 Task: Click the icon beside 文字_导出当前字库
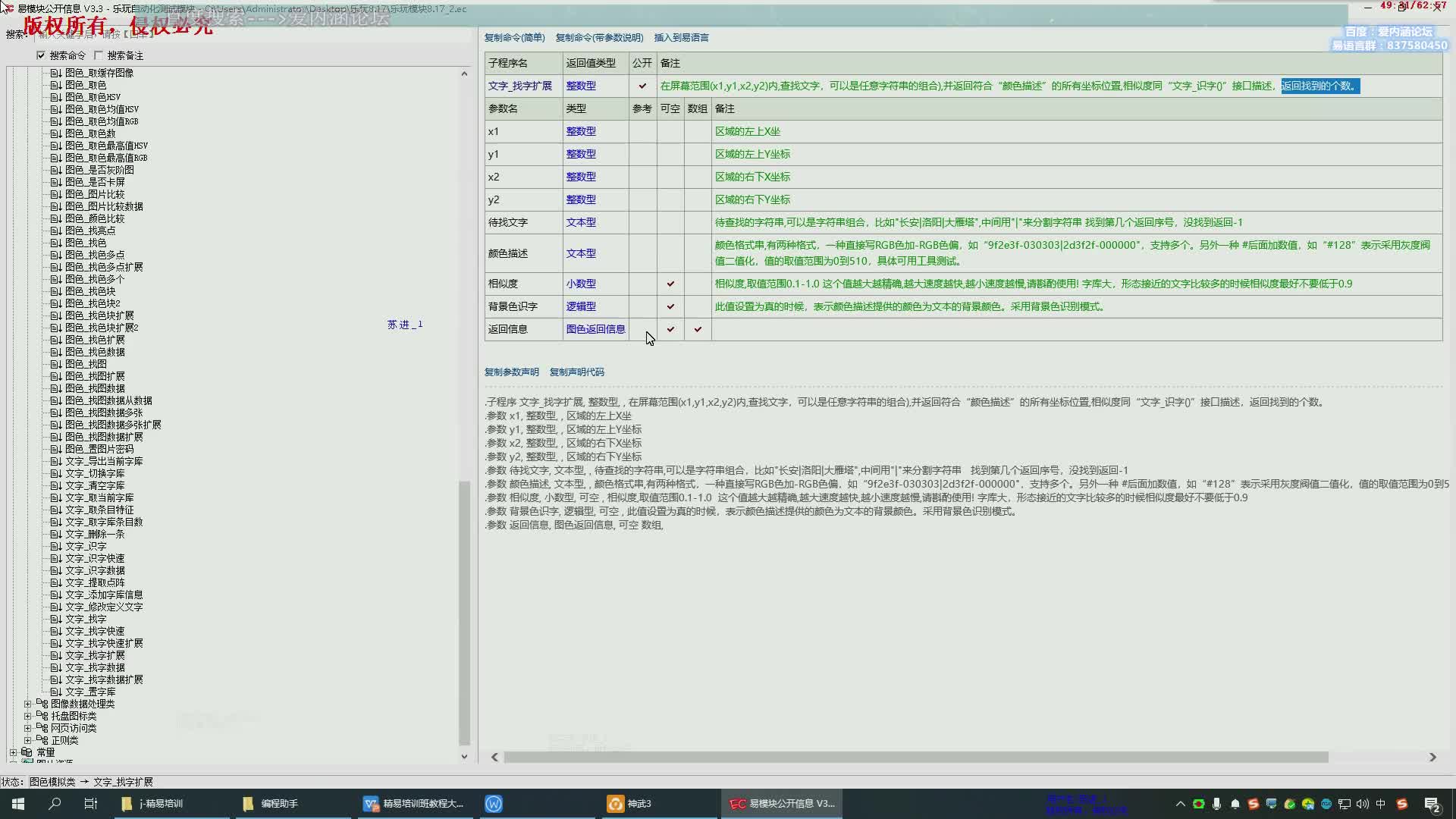click(x=55, y=461)
